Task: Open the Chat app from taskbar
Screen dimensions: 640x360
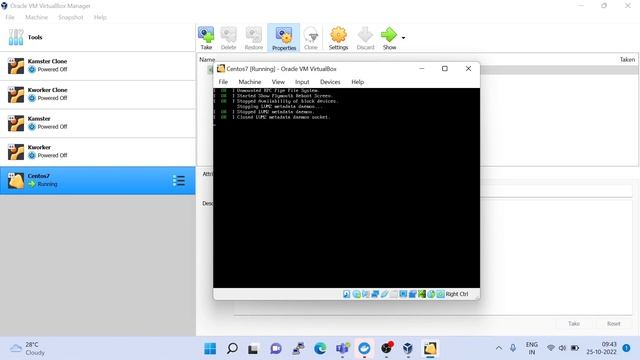Action: [x=276, y=349]
